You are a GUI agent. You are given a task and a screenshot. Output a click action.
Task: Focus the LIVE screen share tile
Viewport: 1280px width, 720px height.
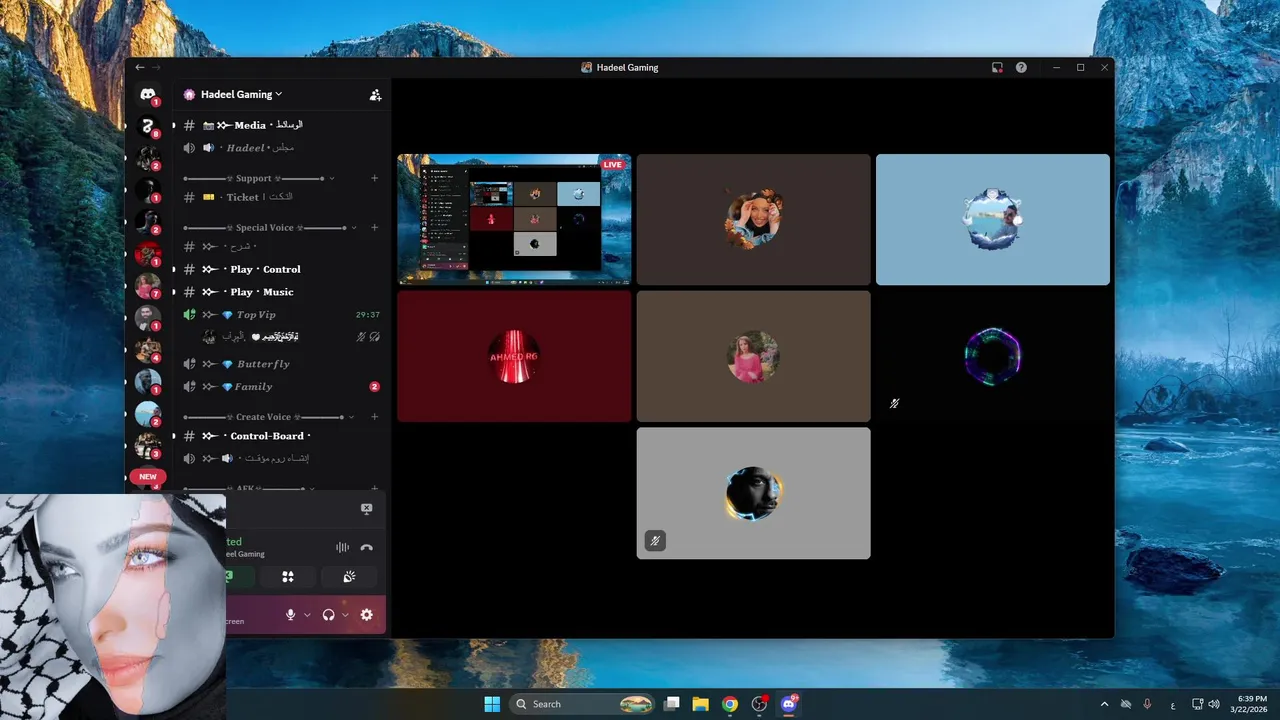click(514, 219)
